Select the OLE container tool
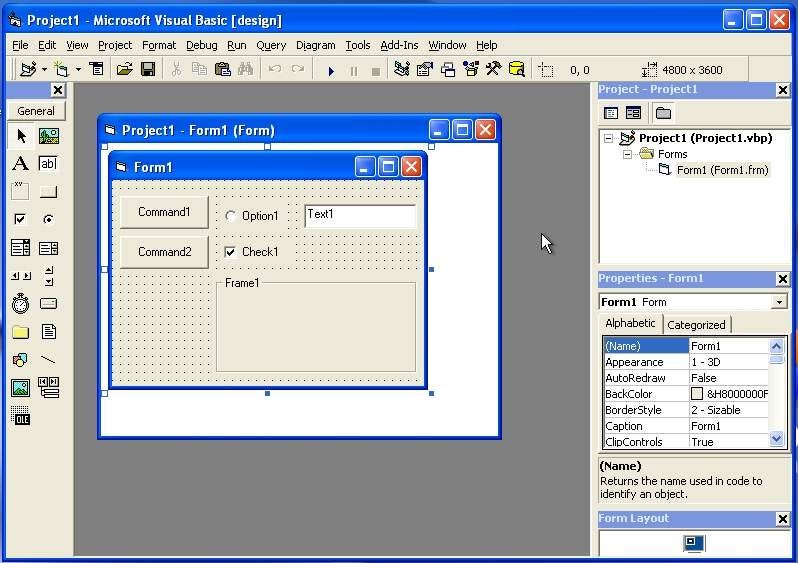 click(20, 416)
